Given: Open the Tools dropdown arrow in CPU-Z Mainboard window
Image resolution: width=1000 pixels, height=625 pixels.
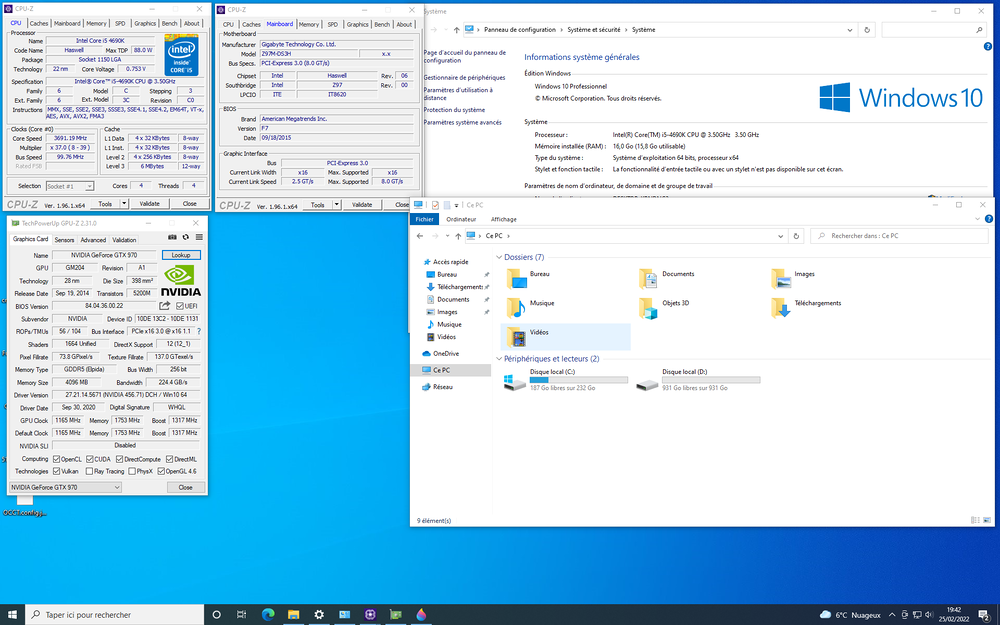Looking at the screenshot, I should [337, 205].
